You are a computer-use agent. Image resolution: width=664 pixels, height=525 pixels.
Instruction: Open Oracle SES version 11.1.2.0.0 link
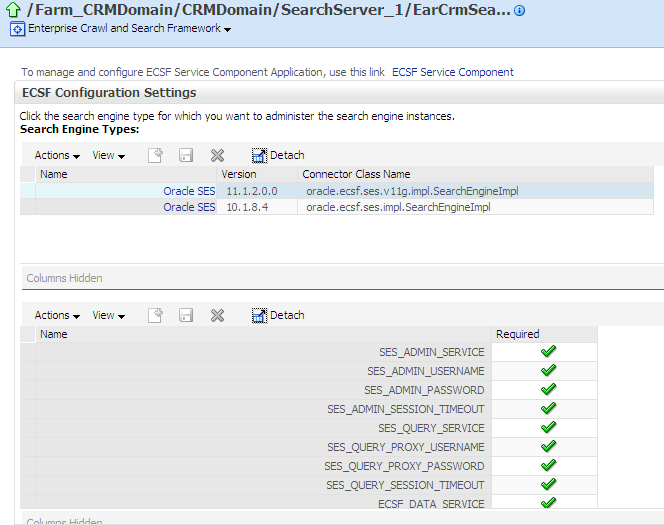pos(189,191)
